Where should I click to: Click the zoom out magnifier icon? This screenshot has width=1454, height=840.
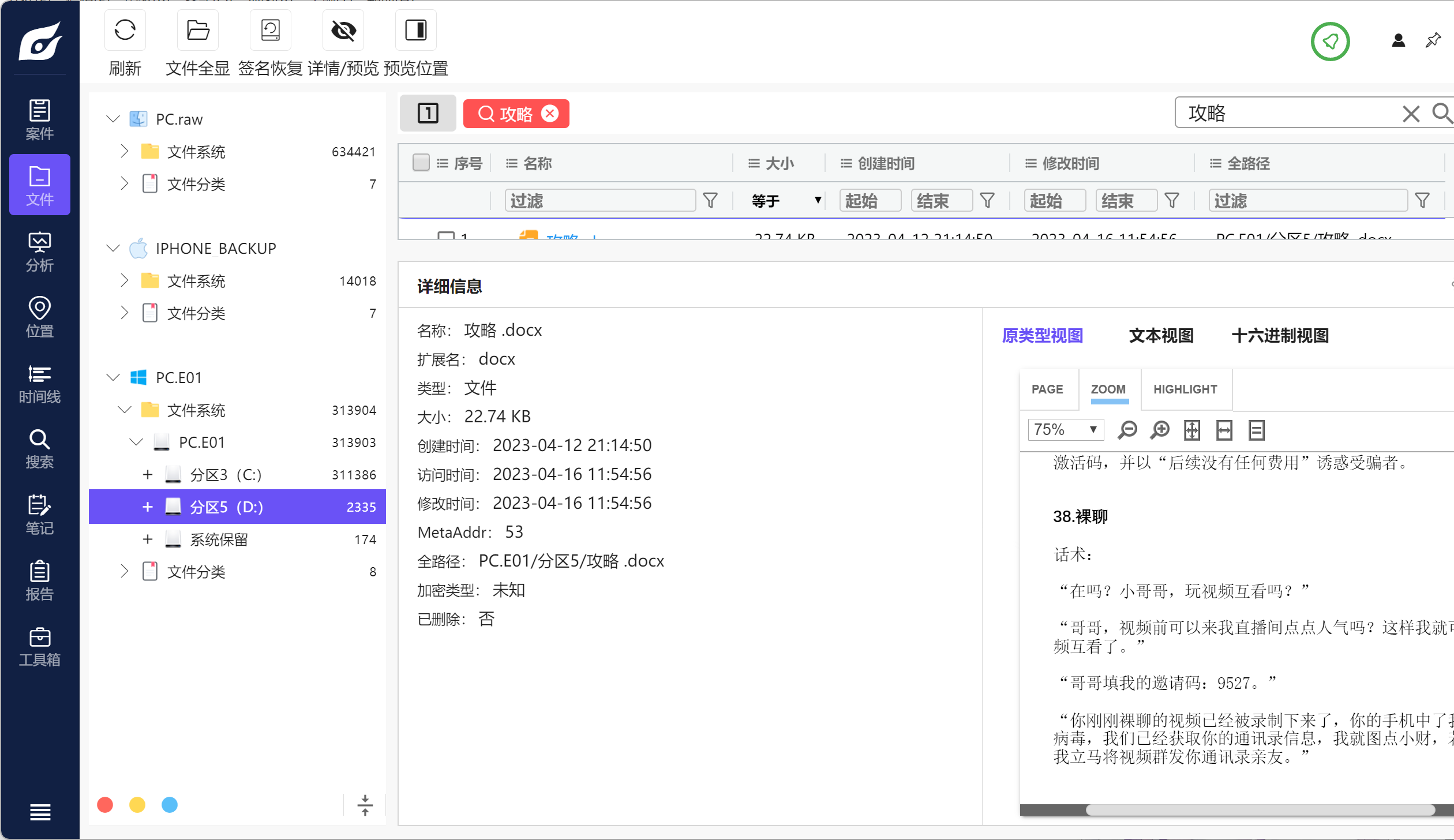(x=1127, y=430)
